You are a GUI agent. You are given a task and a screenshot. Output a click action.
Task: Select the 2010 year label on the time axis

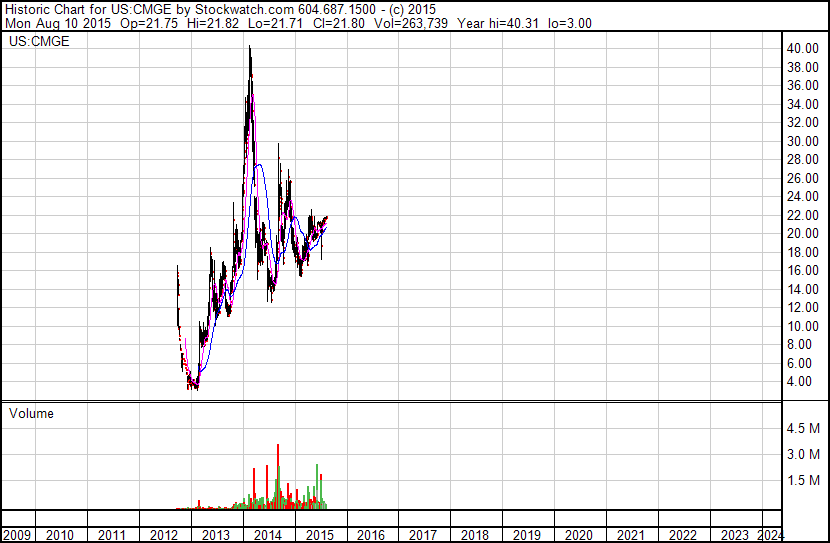coord(59,535)
